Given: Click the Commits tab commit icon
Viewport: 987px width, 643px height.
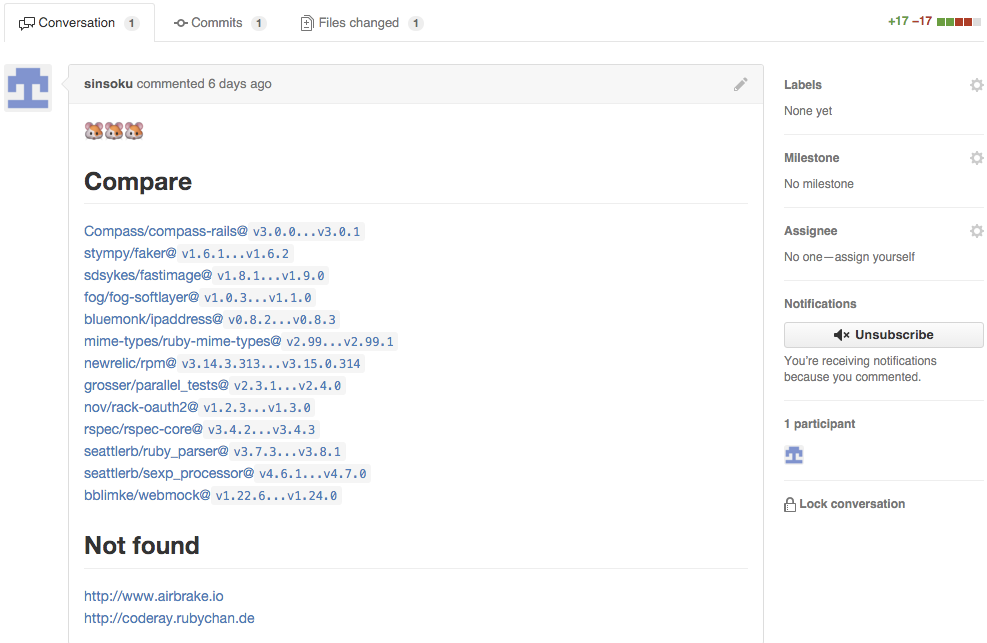Looking at the screenshot, I should (x=181, y=23).
